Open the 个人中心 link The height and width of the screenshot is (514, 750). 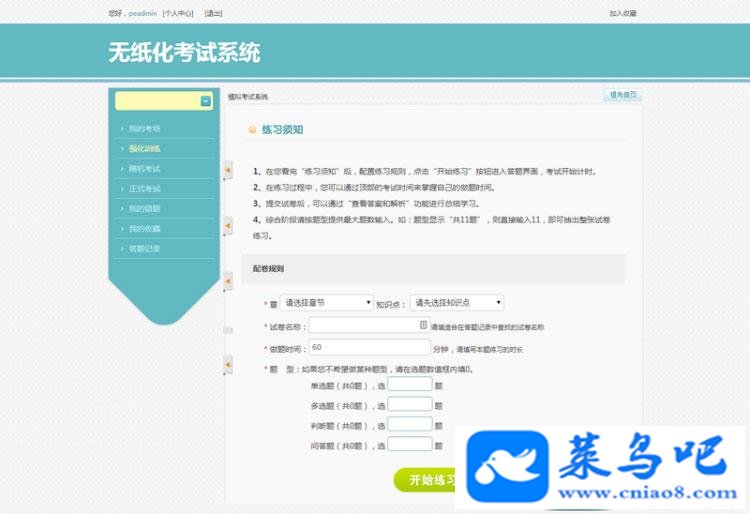[x=178, y=13]
